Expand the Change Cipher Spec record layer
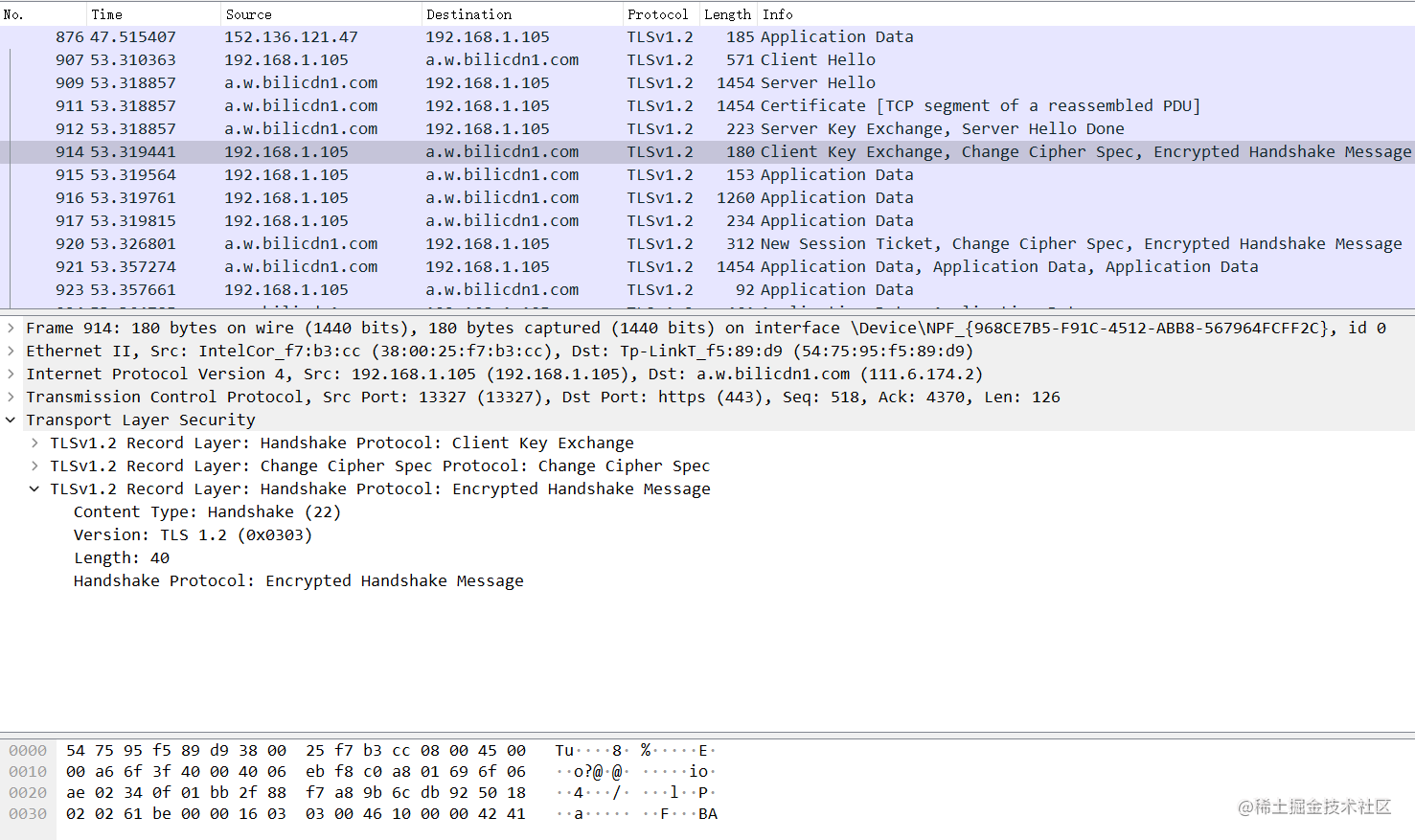The width and height of the screenshot is (1415, 840). (x=34, y=465)
